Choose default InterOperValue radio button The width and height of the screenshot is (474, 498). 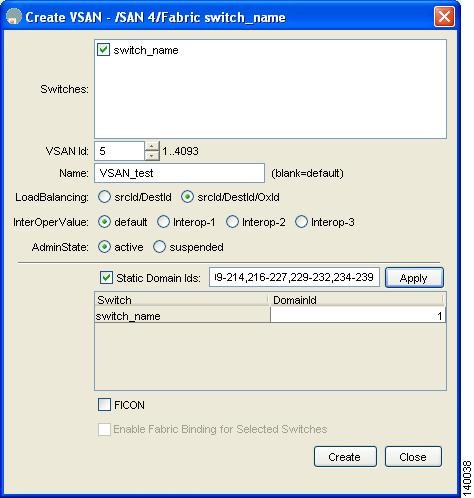[104, 222]
